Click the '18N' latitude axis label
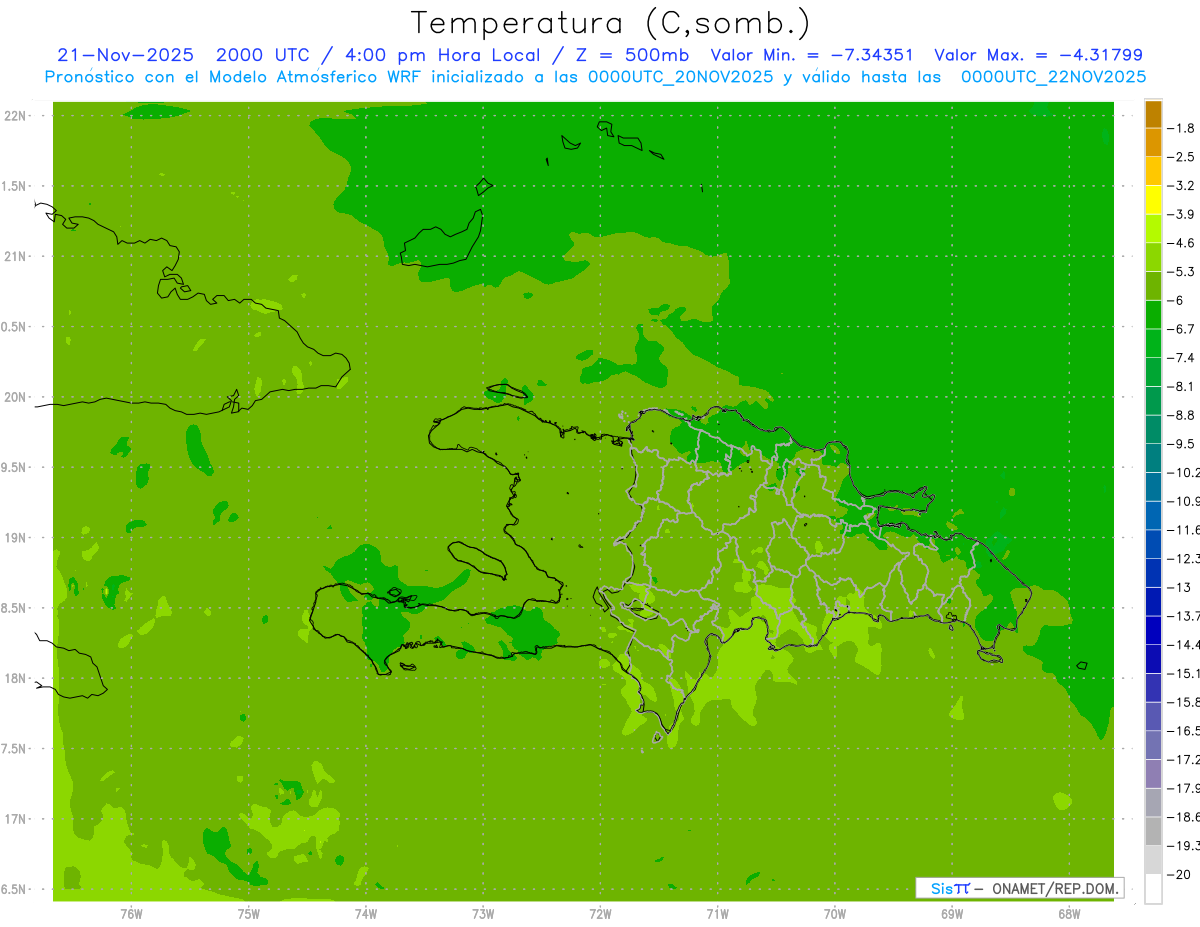1200x927 pixels. [15, 678]
